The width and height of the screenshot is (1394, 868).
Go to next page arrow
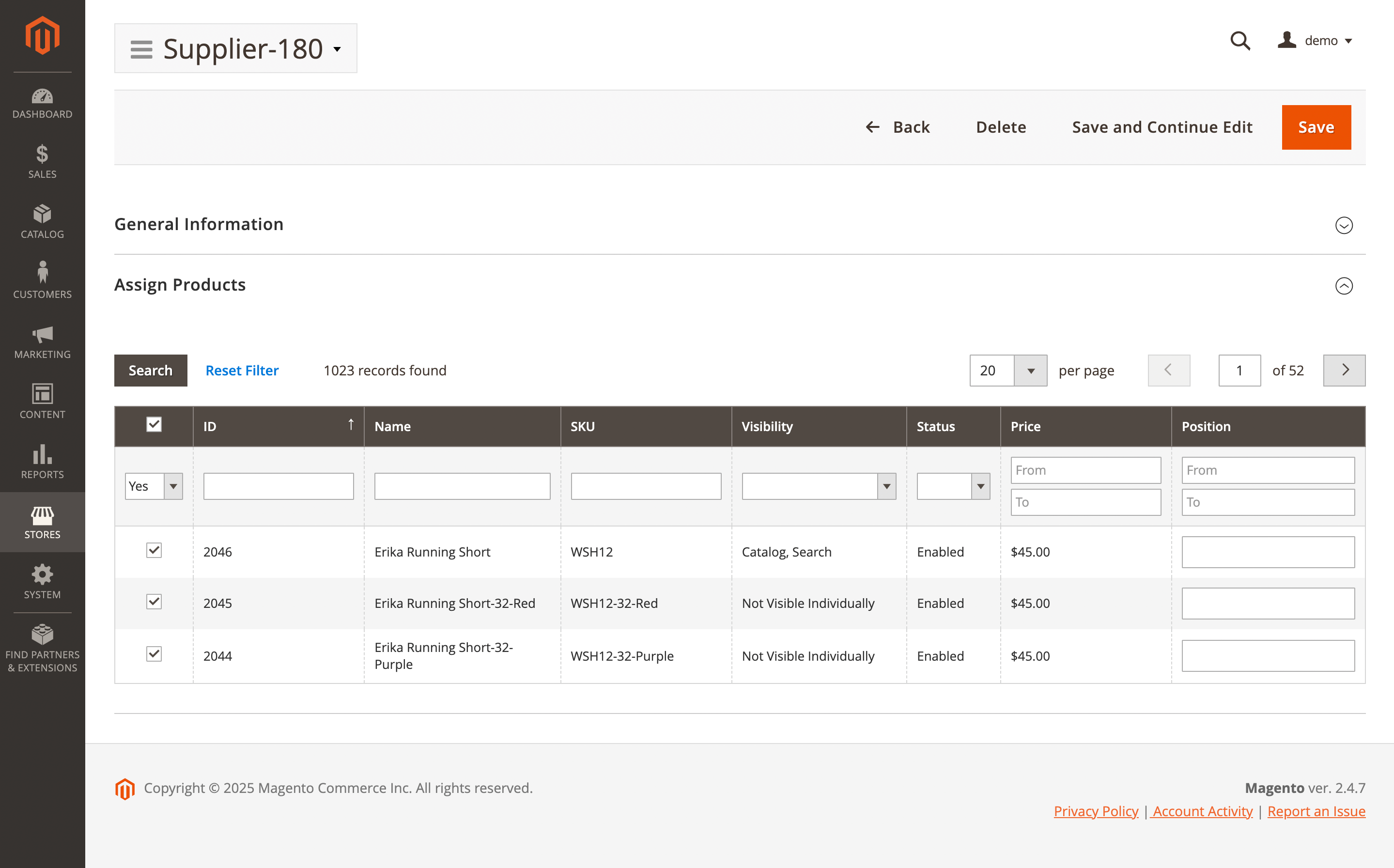point(1344,370)
